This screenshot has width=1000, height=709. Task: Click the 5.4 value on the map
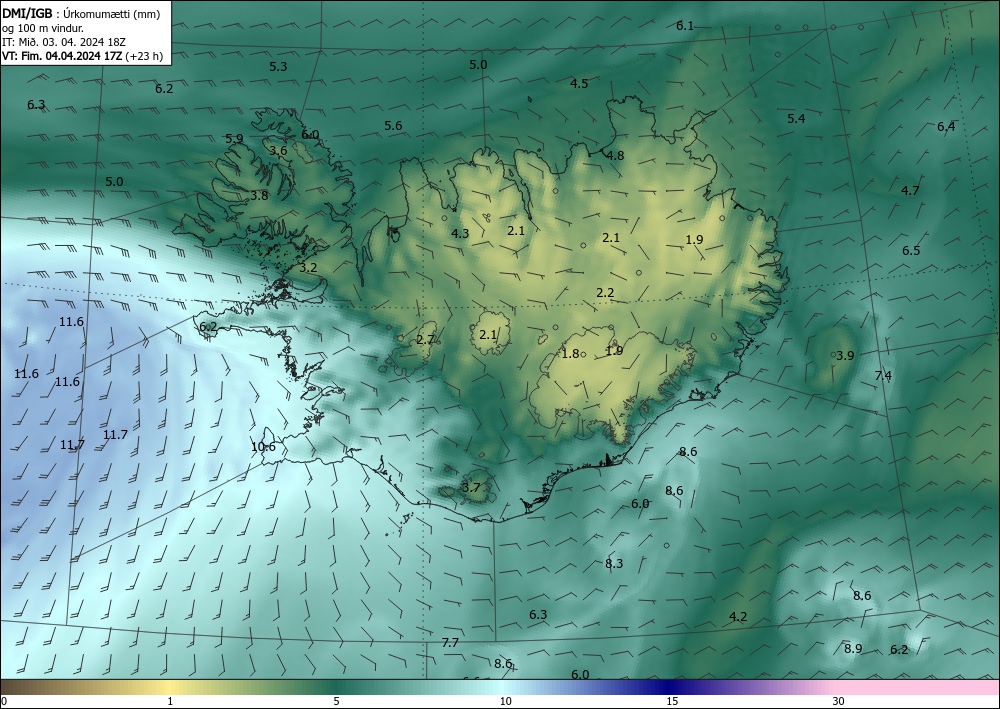[796, 119]
